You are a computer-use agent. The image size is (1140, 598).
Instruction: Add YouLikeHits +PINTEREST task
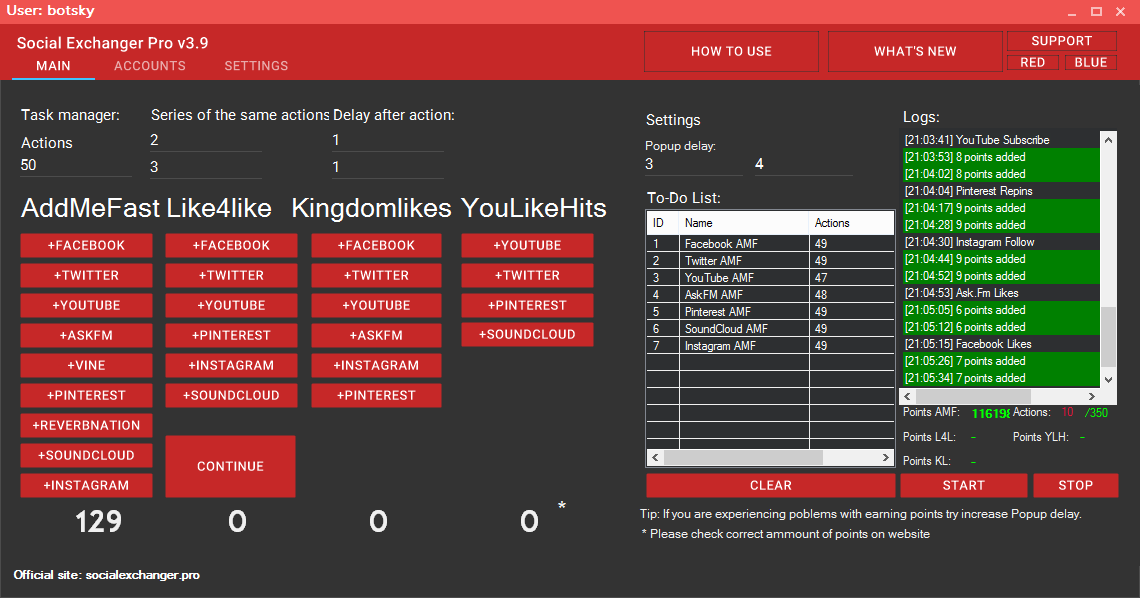(x=527, y=305)
